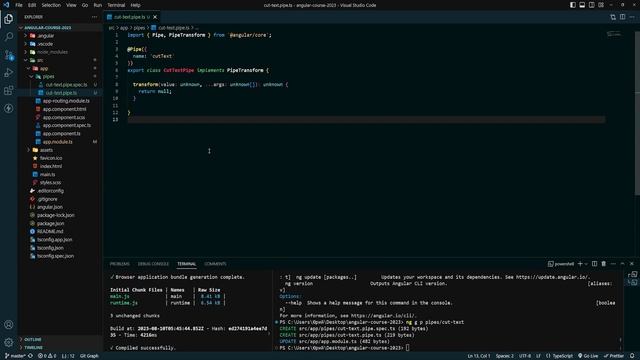This screenshot has width=640, height=360.
Task: Toggle the bottom panel visibility
Action: pyautogui.click(x=582, y=5)
